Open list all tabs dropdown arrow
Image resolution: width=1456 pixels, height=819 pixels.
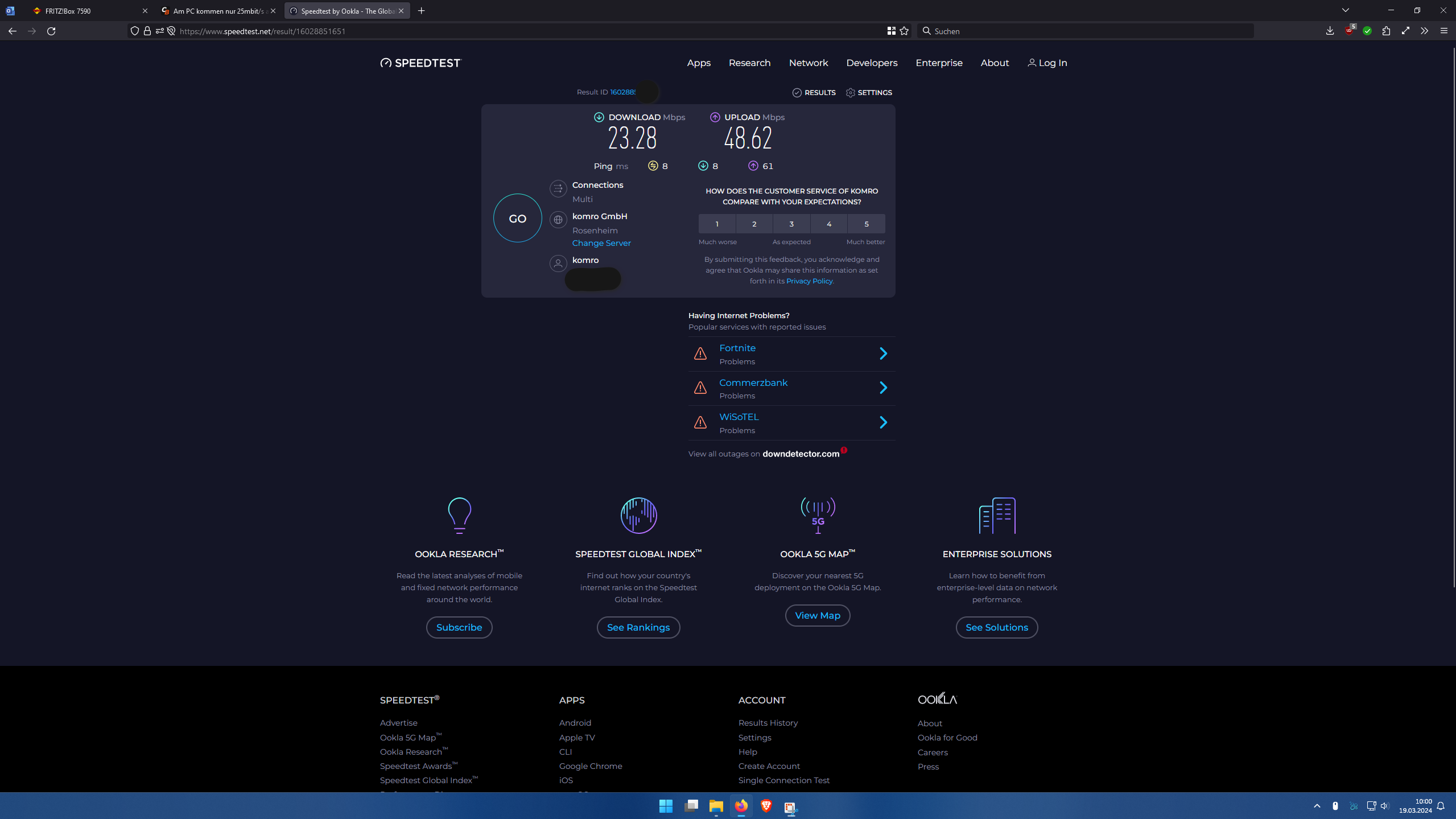pos(1345,10)
